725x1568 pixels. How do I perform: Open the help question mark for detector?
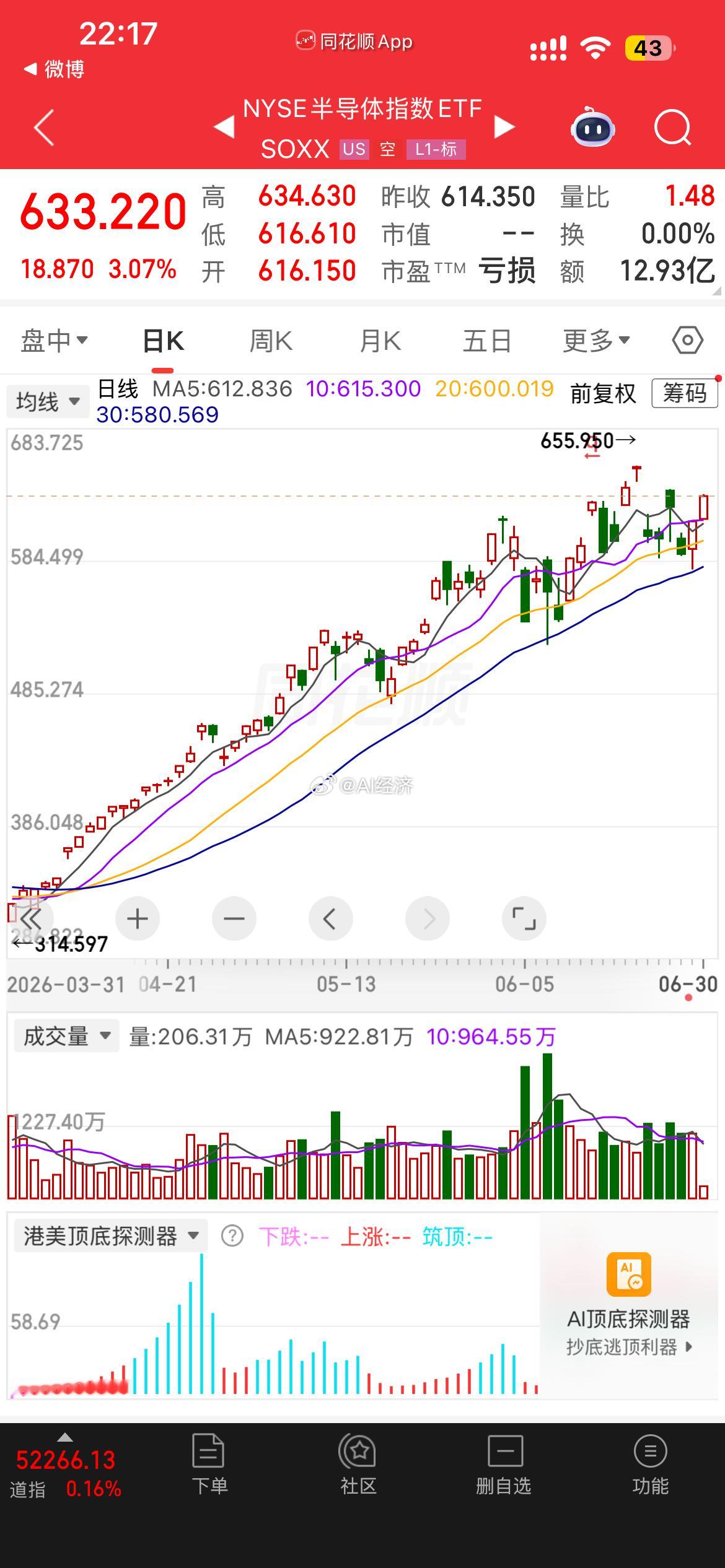pos(232,1236)
